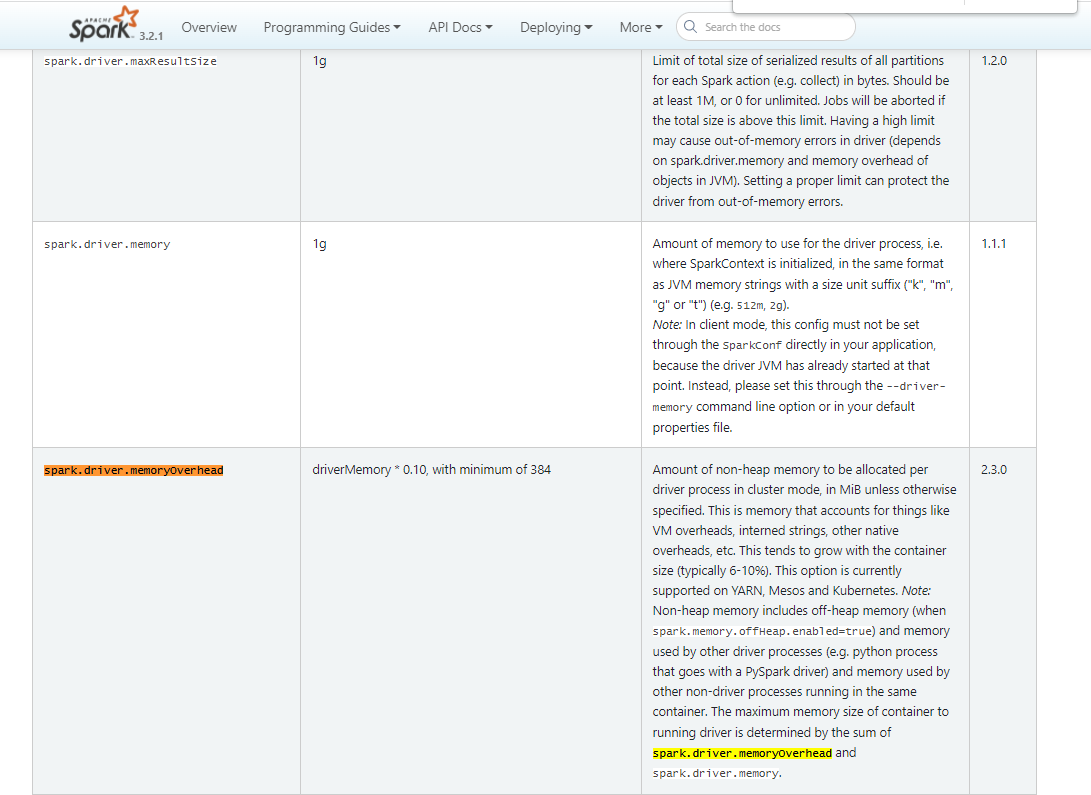
Task: Click the version 1.2.0 cell
Action: pyautogui.click(x=994, y=61)
